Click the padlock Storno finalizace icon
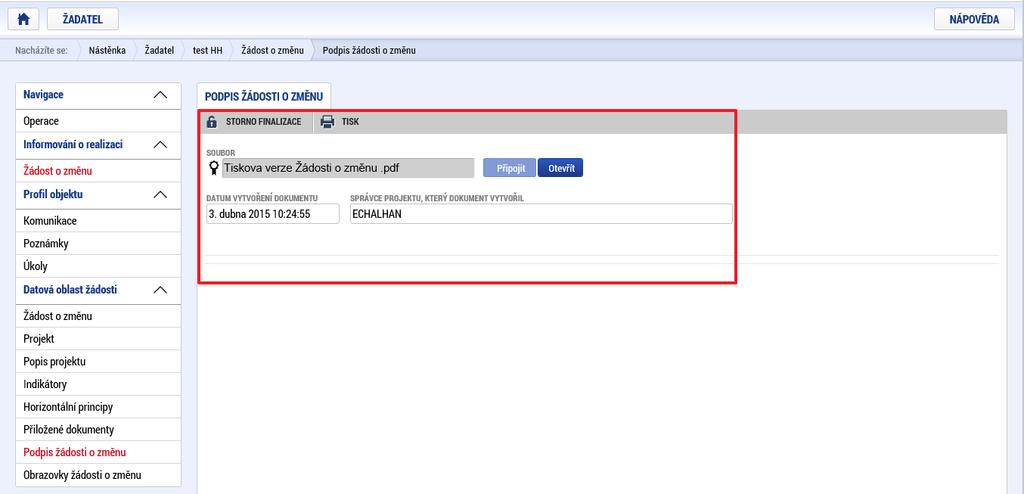The image size is (1024, 494). tap(212, 122)
